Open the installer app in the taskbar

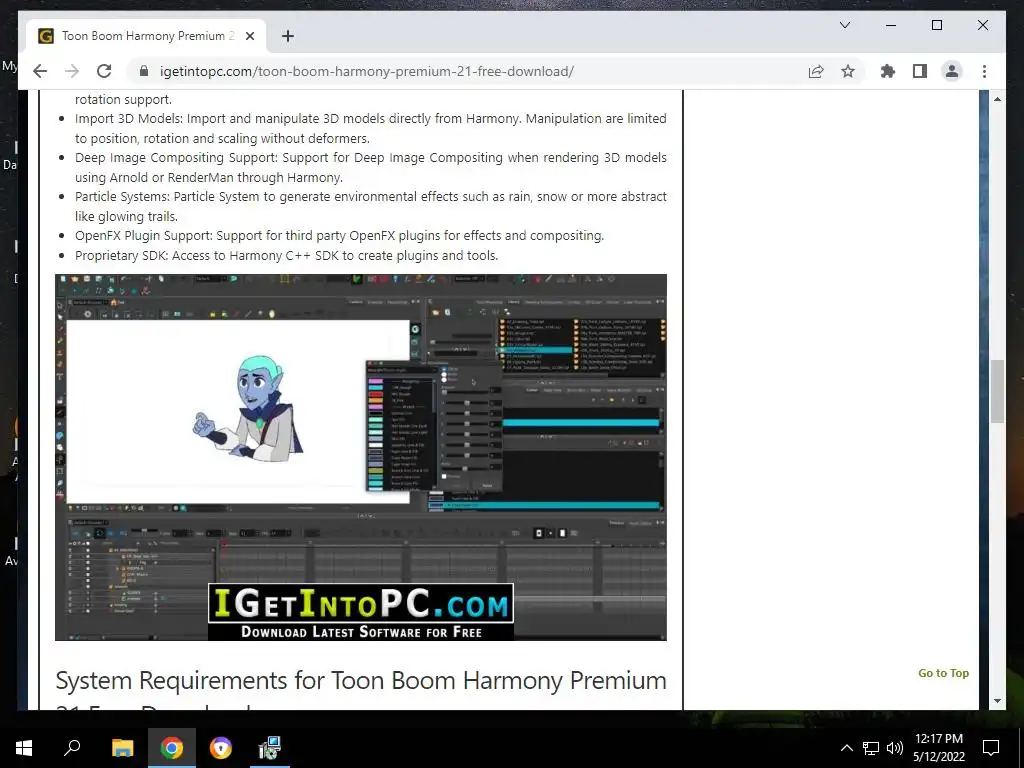(269, 748)
